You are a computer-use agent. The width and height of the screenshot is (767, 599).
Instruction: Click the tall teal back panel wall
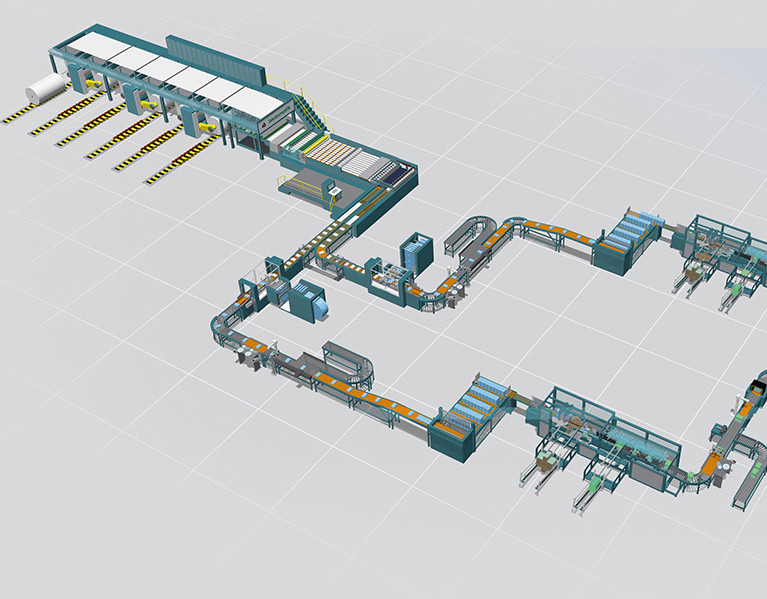tap(215, 61)
